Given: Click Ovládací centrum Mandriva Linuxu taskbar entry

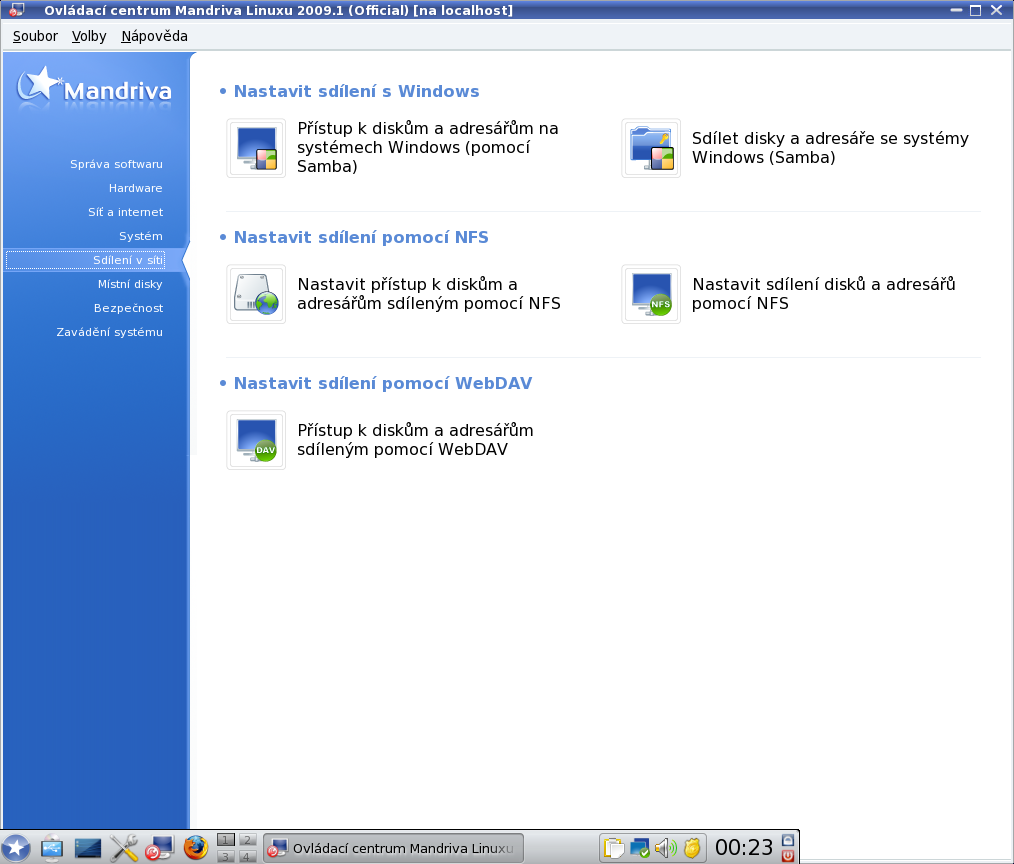Looking at the screenshot, I should 393,848.
